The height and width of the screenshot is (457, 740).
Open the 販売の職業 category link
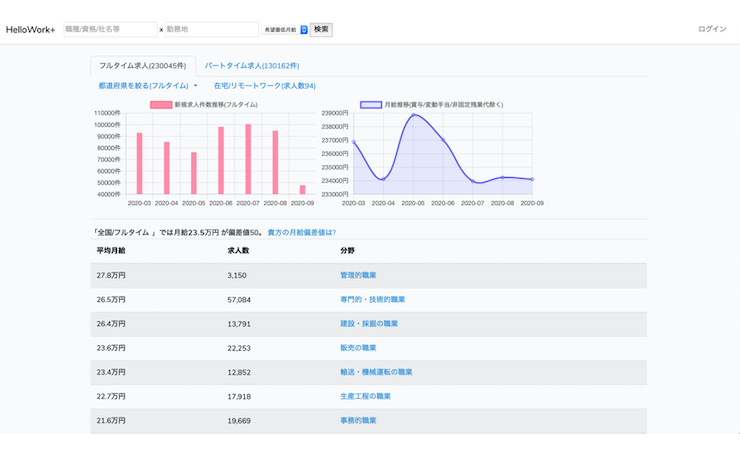358,348
